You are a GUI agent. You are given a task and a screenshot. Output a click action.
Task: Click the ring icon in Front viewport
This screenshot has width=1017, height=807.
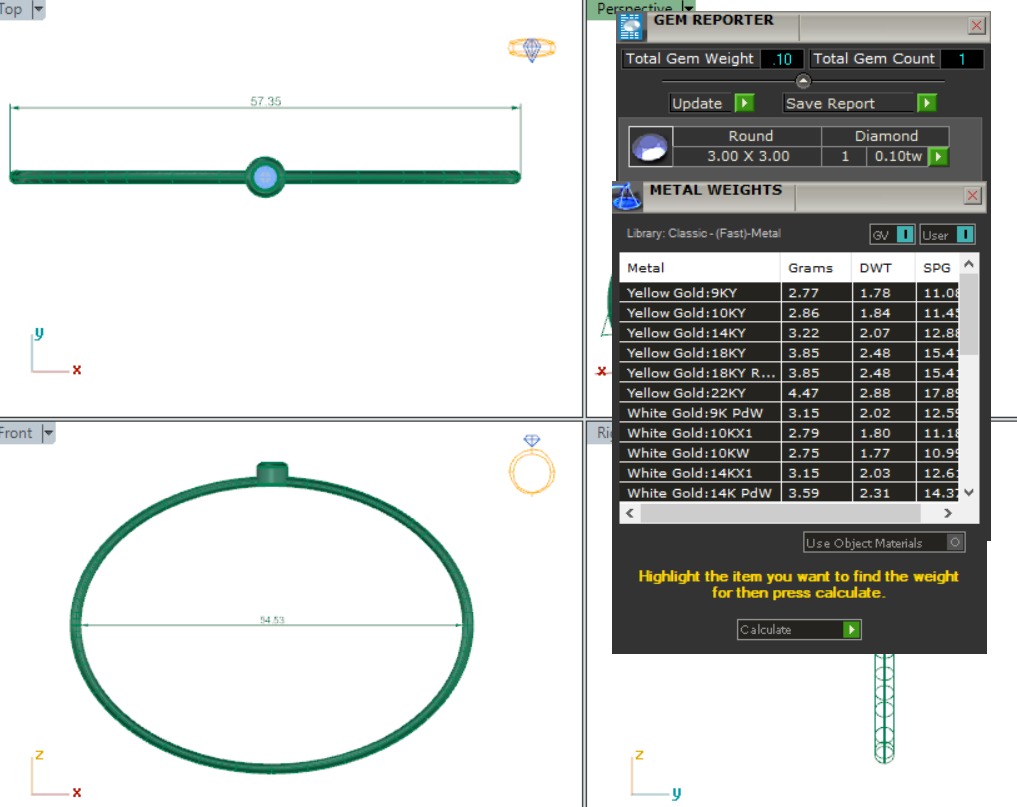[532, 464]
